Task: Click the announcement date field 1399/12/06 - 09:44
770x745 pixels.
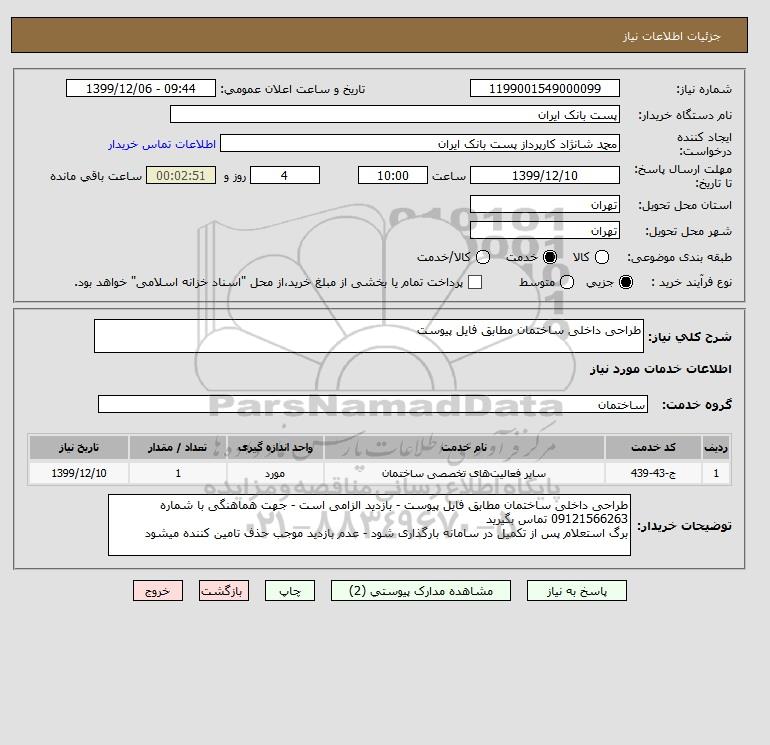Action: pos(141,88)
